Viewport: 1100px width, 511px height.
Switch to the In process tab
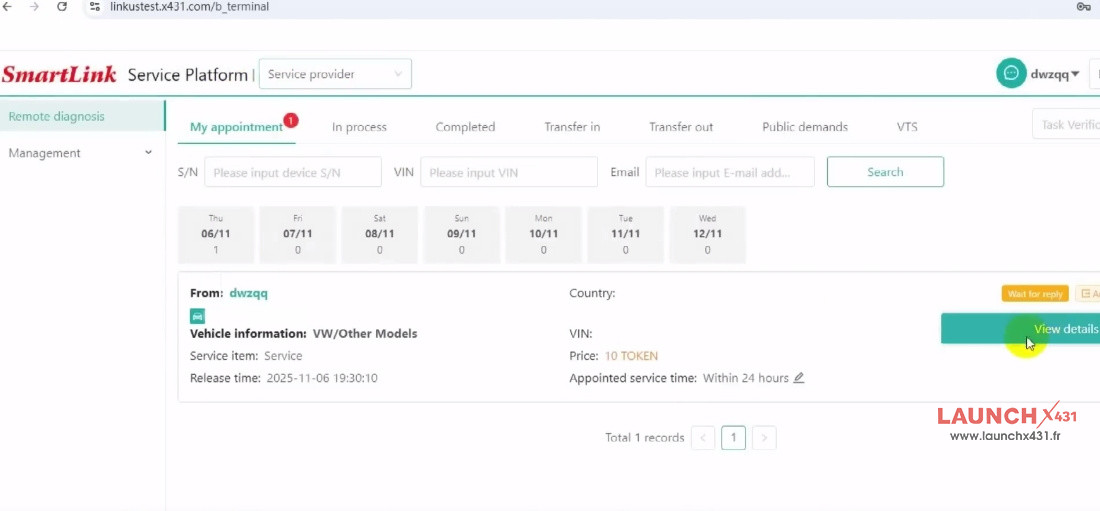click(359, 127)
